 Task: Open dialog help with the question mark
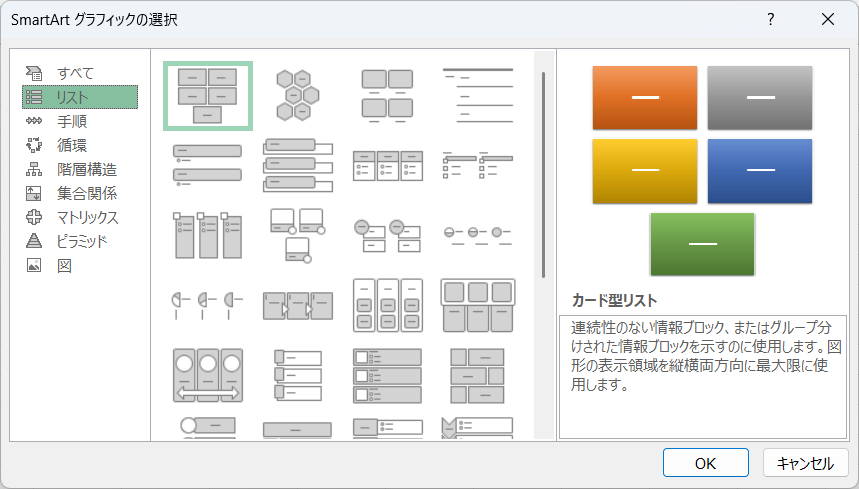coord(770,19)
